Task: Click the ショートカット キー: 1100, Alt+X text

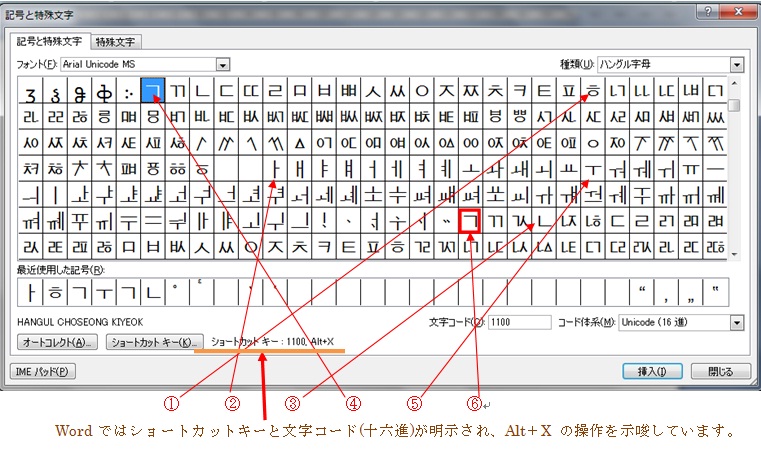Action: (272, 342)
